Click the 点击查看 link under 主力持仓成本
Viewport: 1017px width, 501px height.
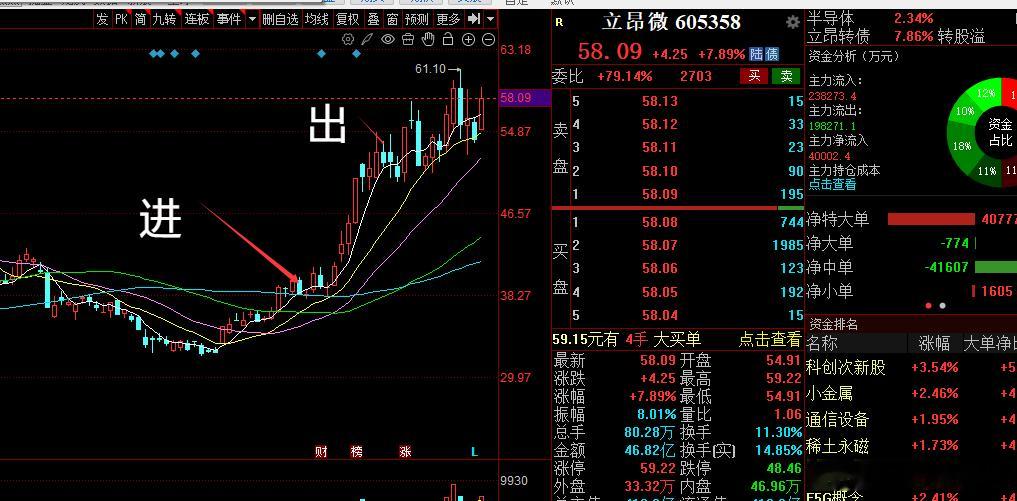click(832, 184)
